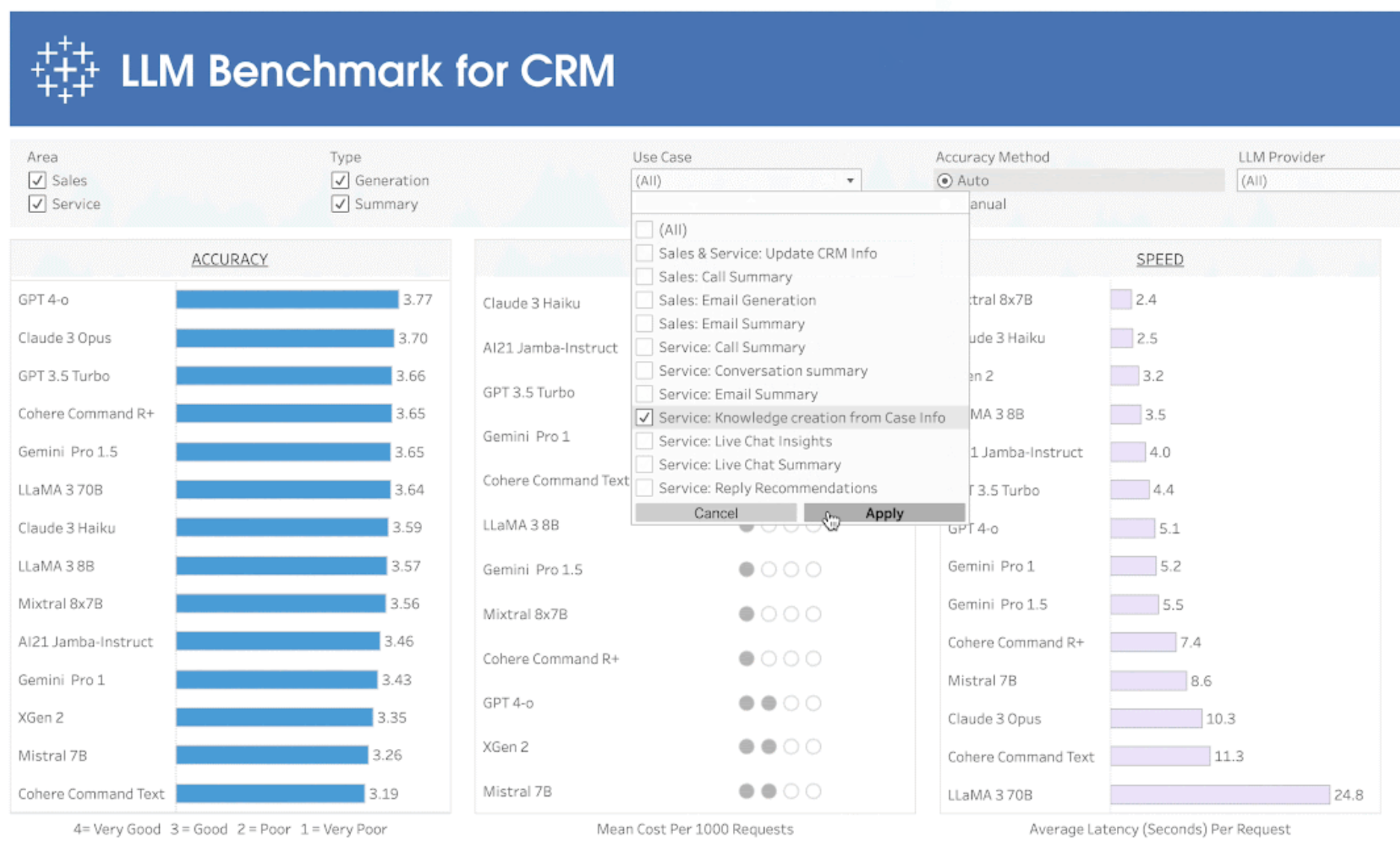Check Service: Live Chat Summary option
1400x852 pixels.
[x=645, y=464]
